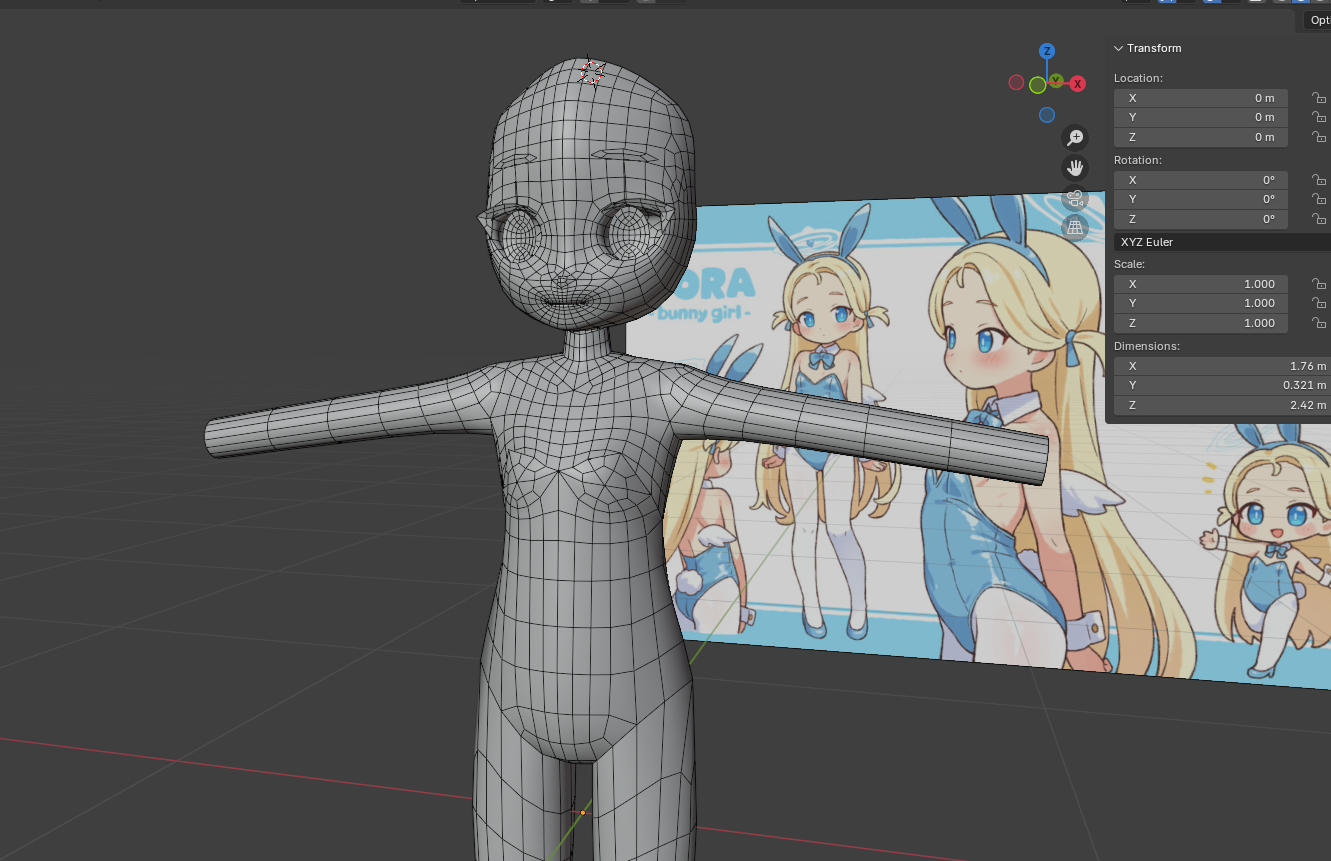Lock the Scale Y value

coord(1319,303)
